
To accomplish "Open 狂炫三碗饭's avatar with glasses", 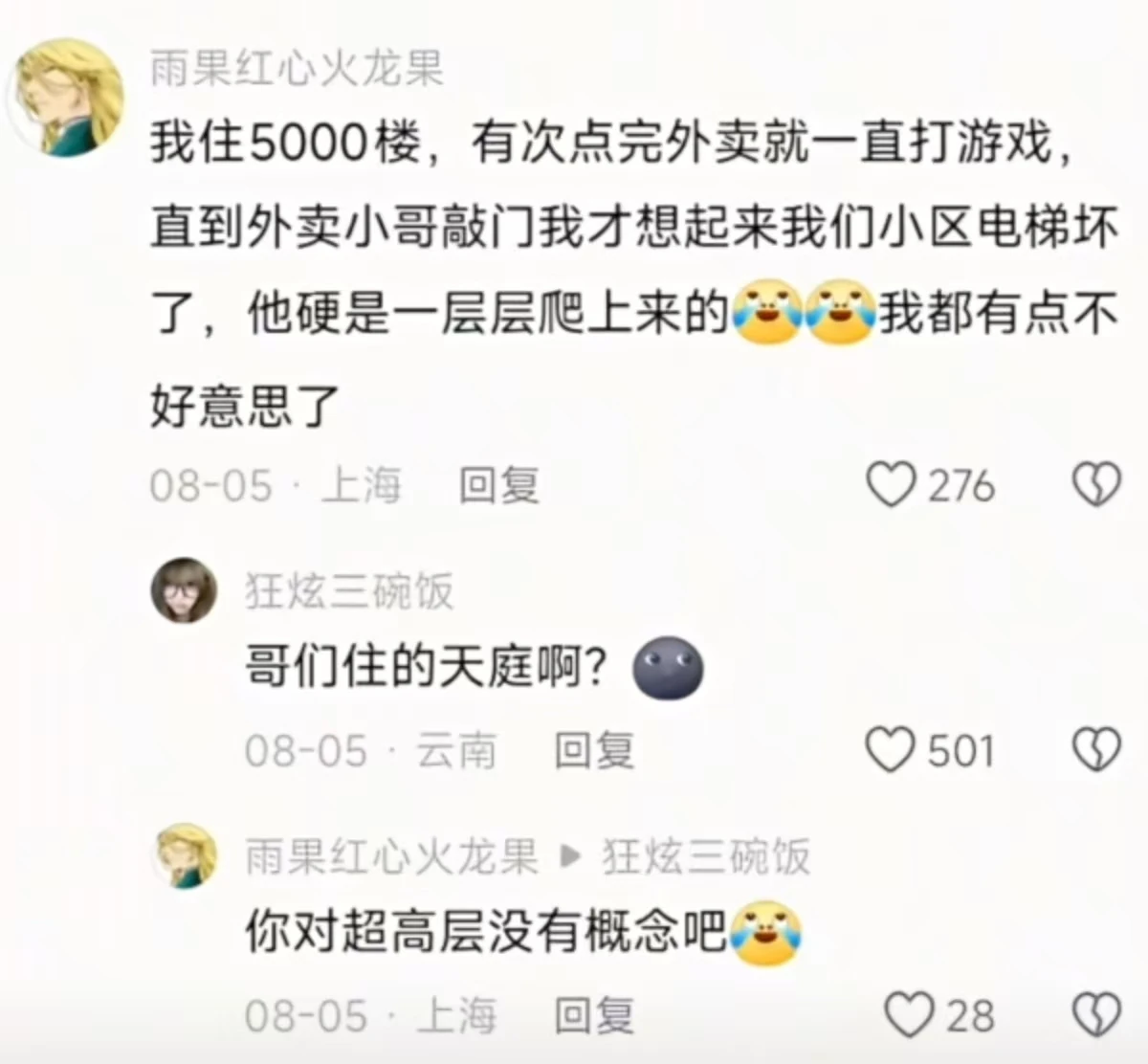I will click(x=184, y=589).
